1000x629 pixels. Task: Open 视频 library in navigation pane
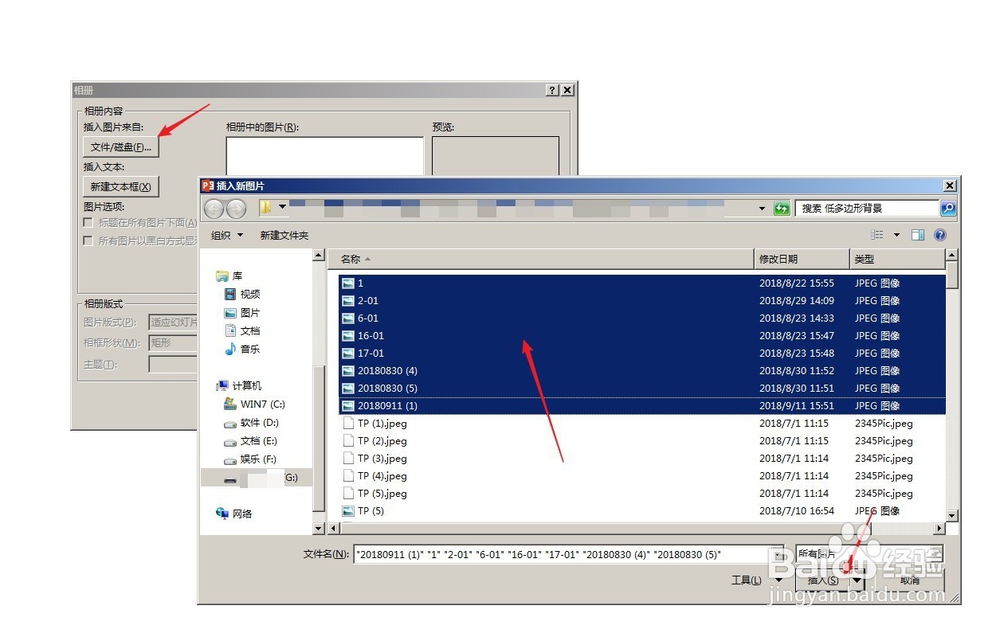click(242, 294)
